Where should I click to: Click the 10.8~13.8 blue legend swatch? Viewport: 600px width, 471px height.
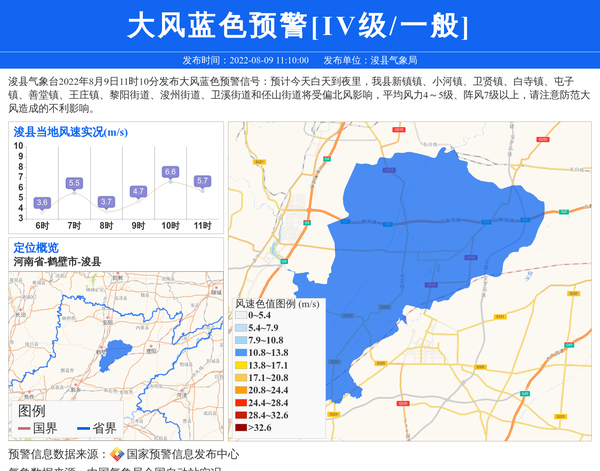241,353
